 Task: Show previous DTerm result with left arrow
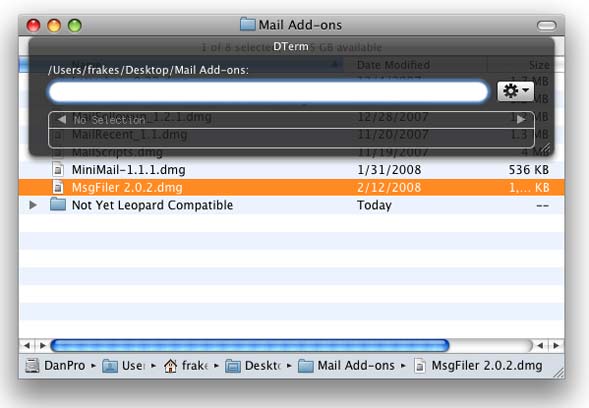(x=62, y=120)
